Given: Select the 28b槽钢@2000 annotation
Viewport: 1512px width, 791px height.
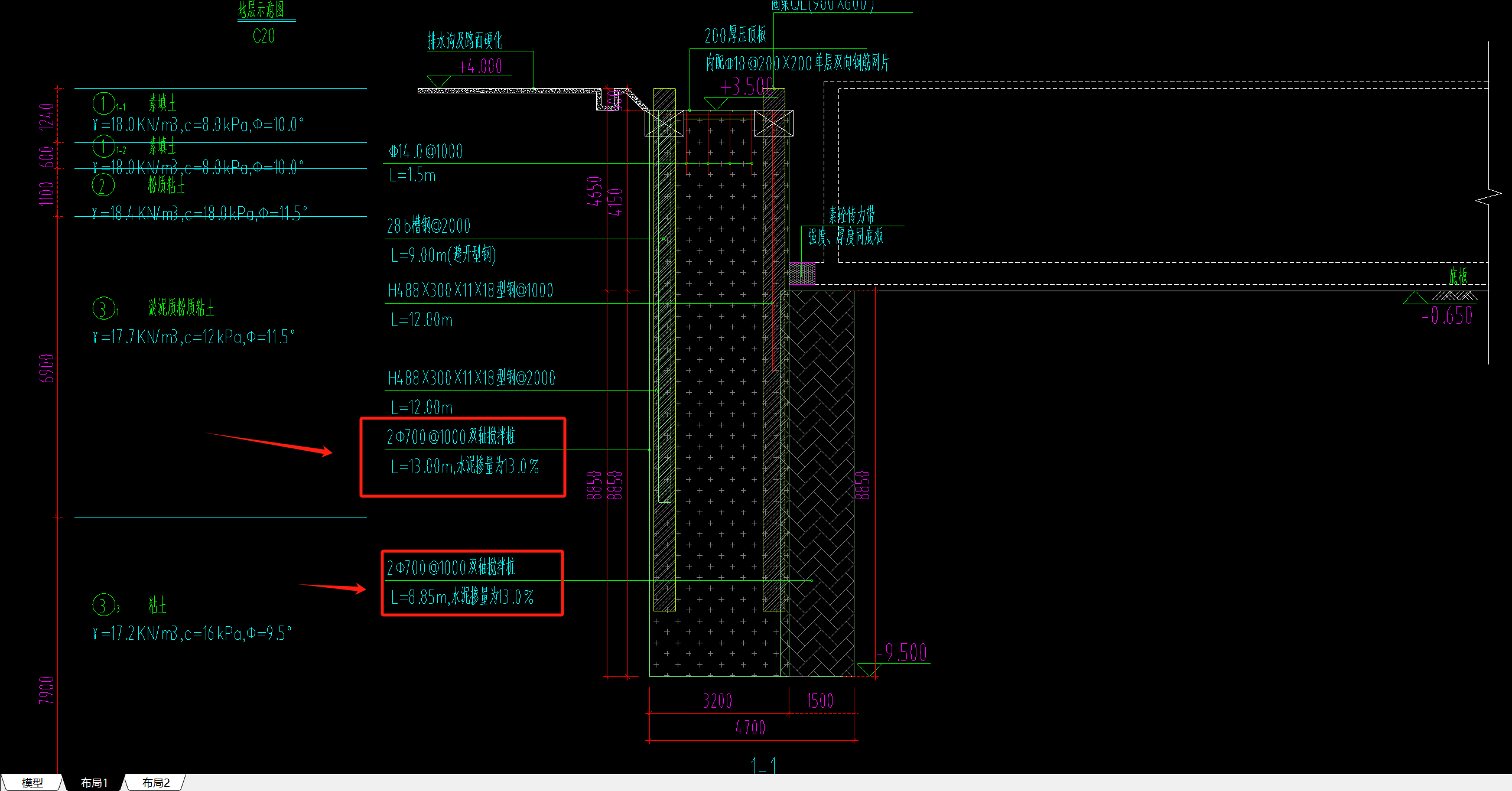Looking at the screenshot, I should click(x=428, y=226).
